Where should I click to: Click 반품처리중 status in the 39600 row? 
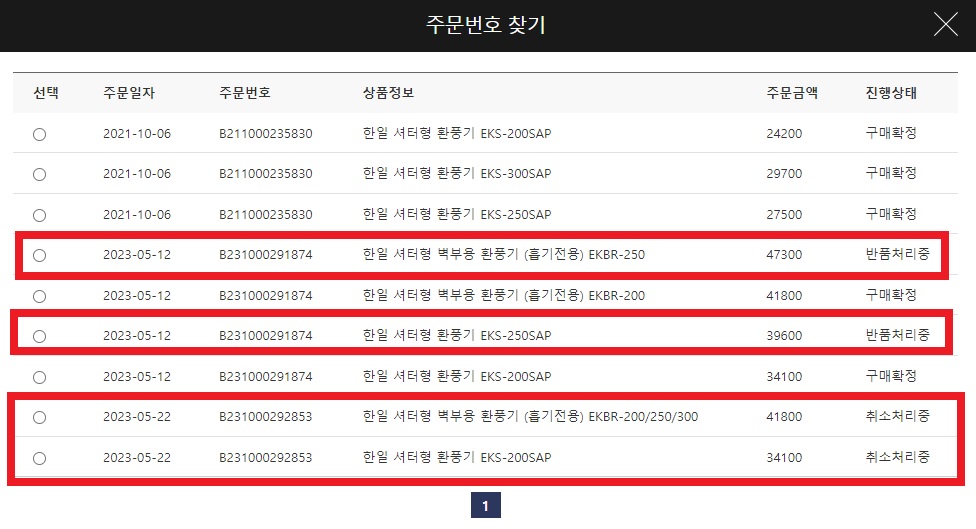(898, 335)
